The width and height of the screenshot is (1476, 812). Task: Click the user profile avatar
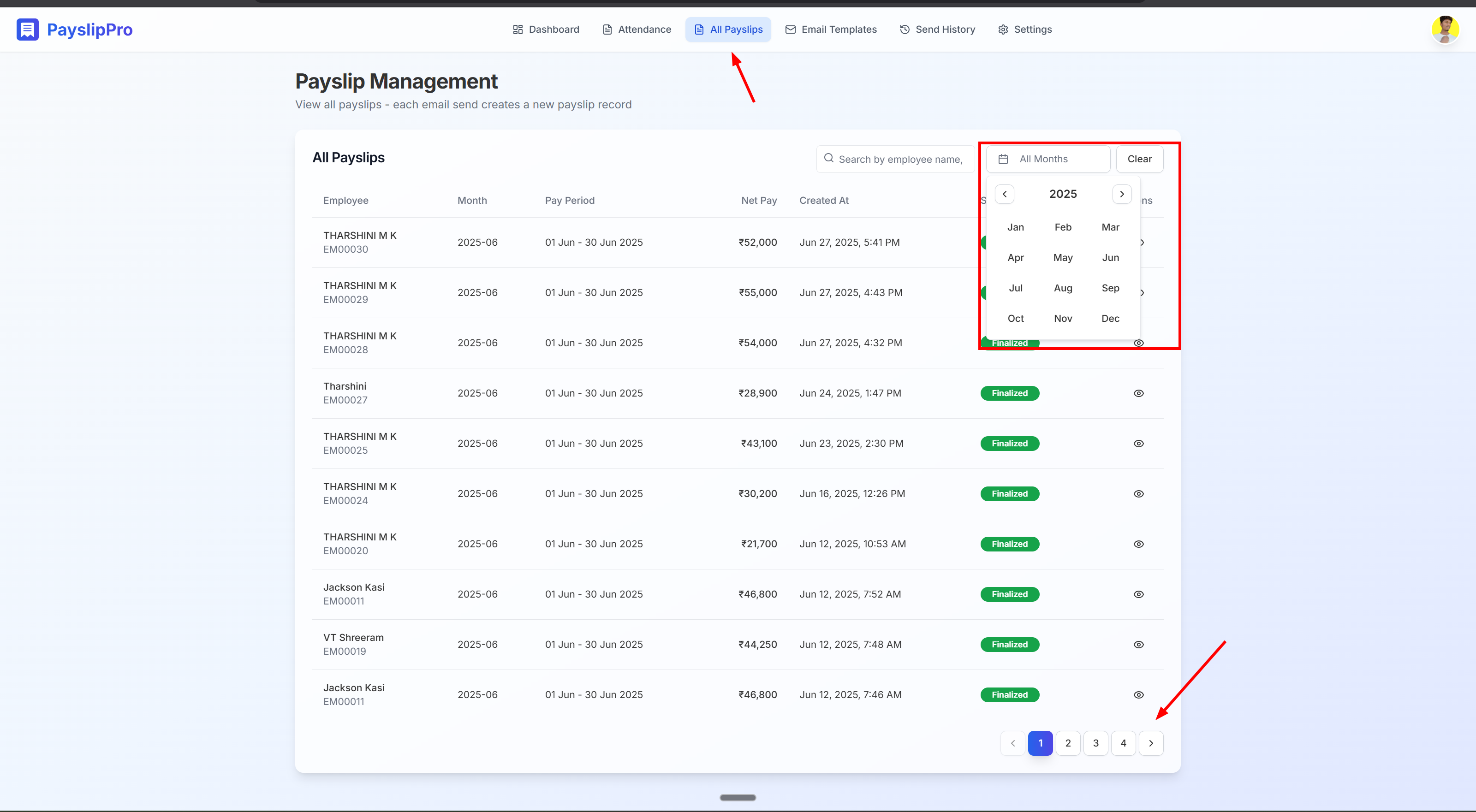[x=1445, y=29]
